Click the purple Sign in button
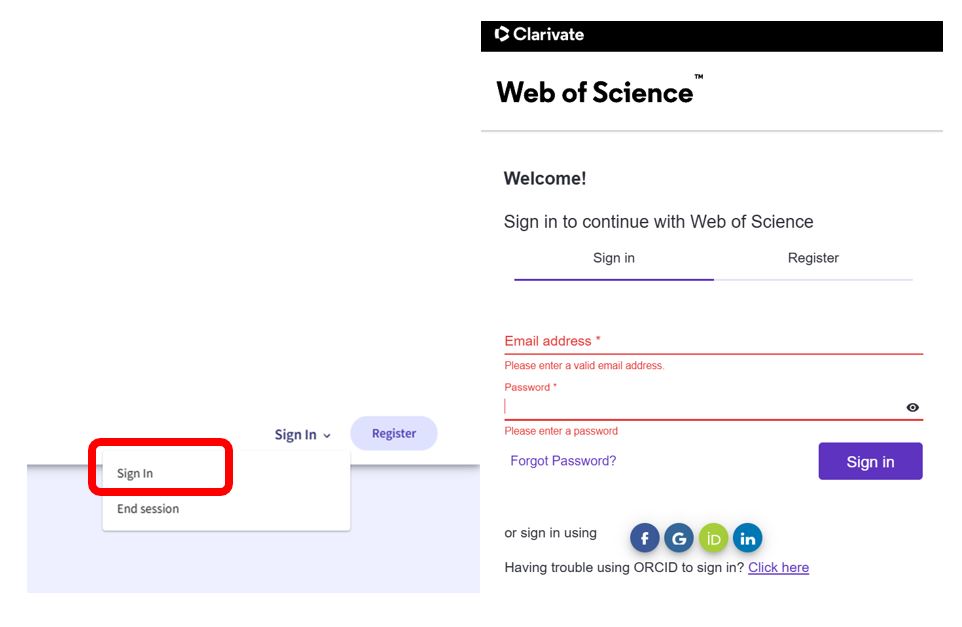The image size is (962, 627). tap(870, 461)
